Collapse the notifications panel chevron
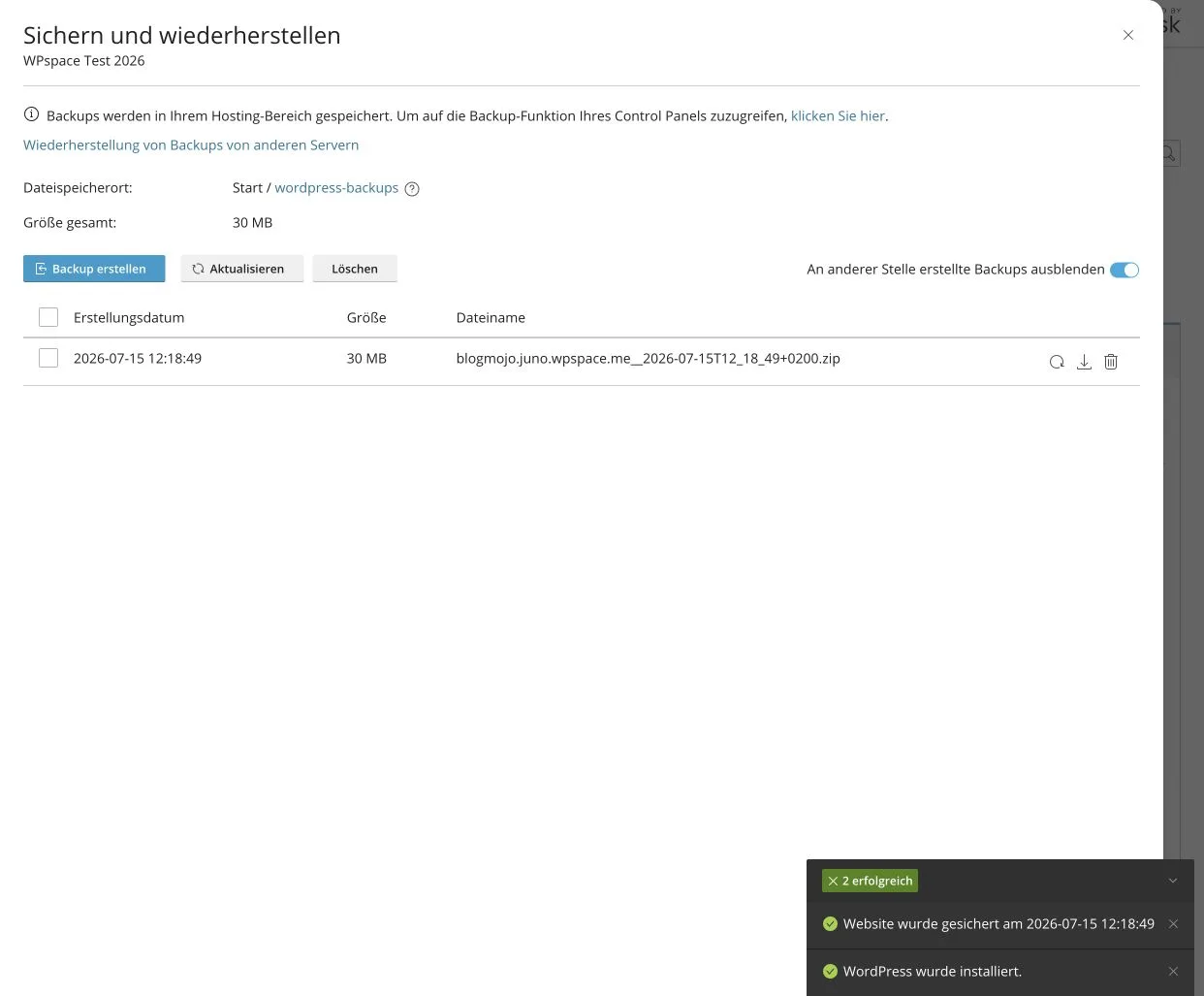This screenshot has width=1204, height=996. point(1172,881)
